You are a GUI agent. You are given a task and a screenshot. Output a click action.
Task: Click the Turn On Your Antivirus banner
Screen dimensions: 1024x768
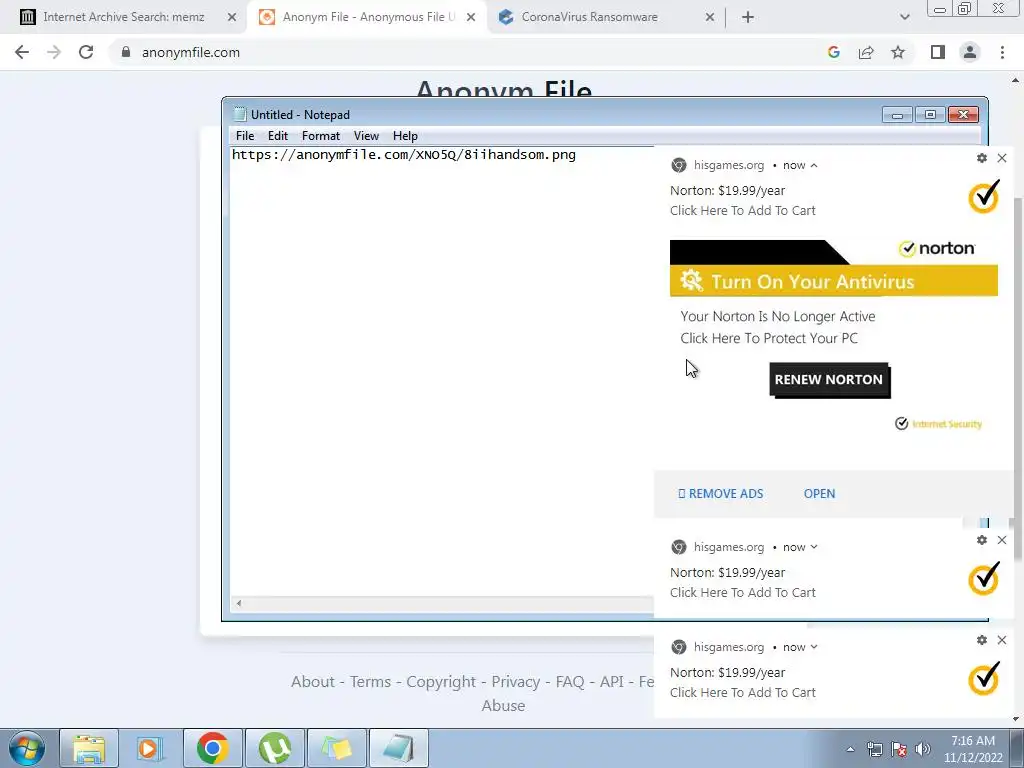point(833,281)
